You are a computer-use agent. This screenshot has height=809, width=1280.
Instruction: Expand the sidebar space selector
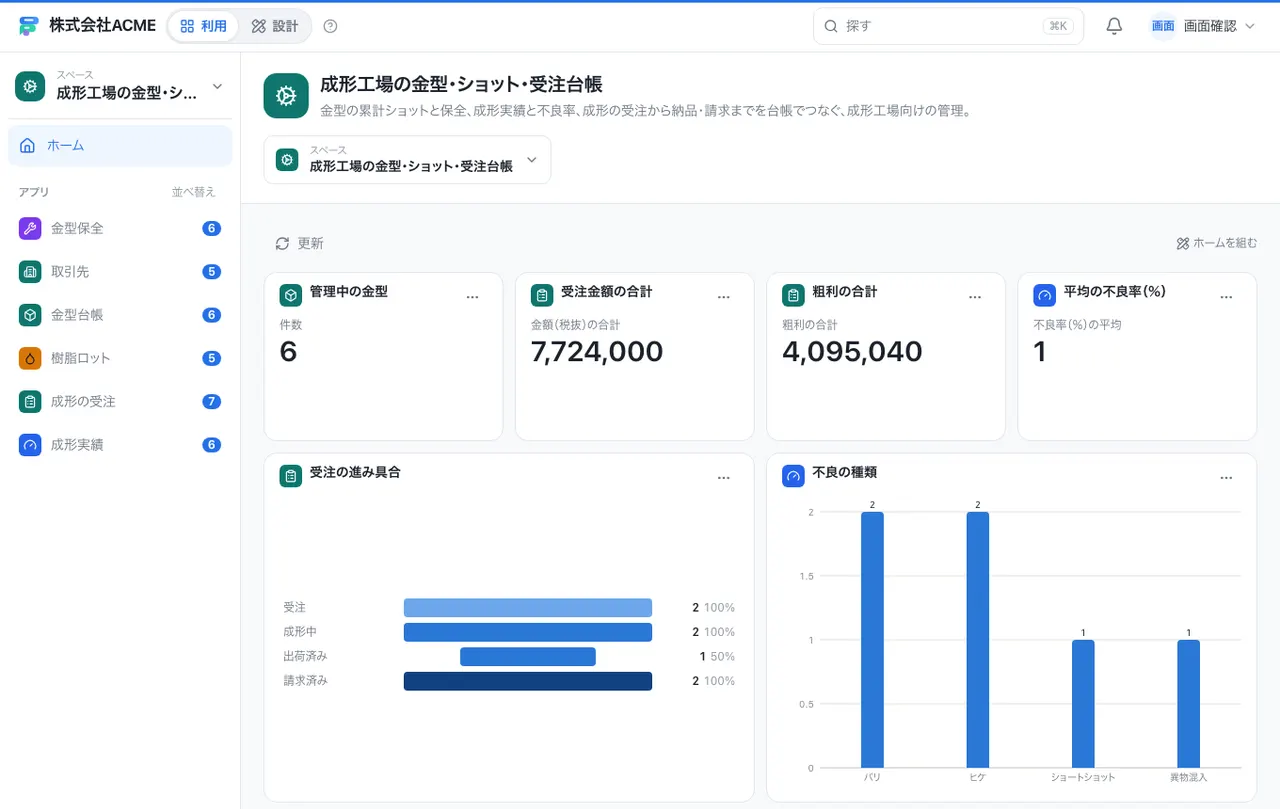click(x=120, y=87)
